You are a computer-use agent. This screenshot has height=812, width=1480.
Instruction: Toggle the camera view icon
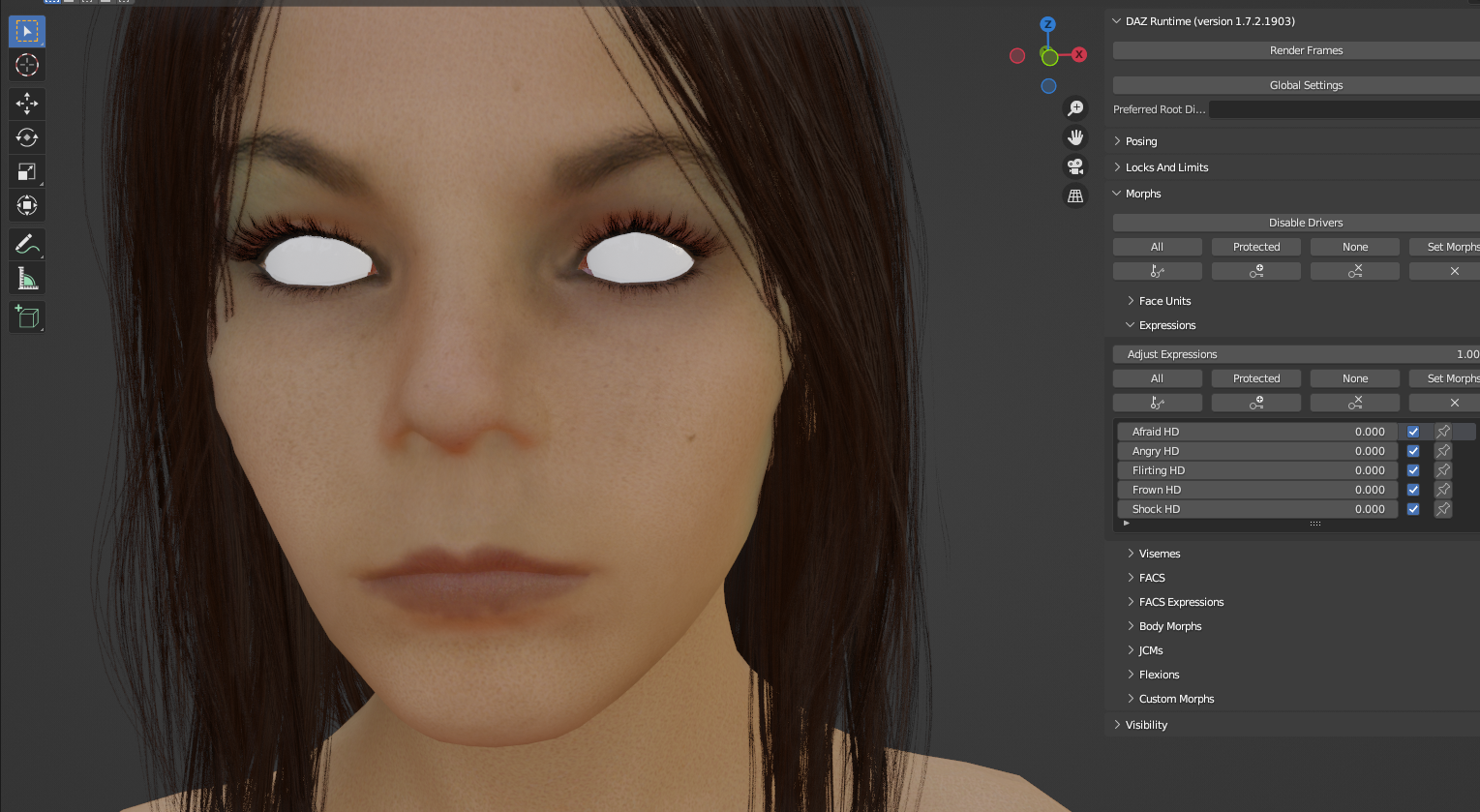click(x=1075, y=166)
